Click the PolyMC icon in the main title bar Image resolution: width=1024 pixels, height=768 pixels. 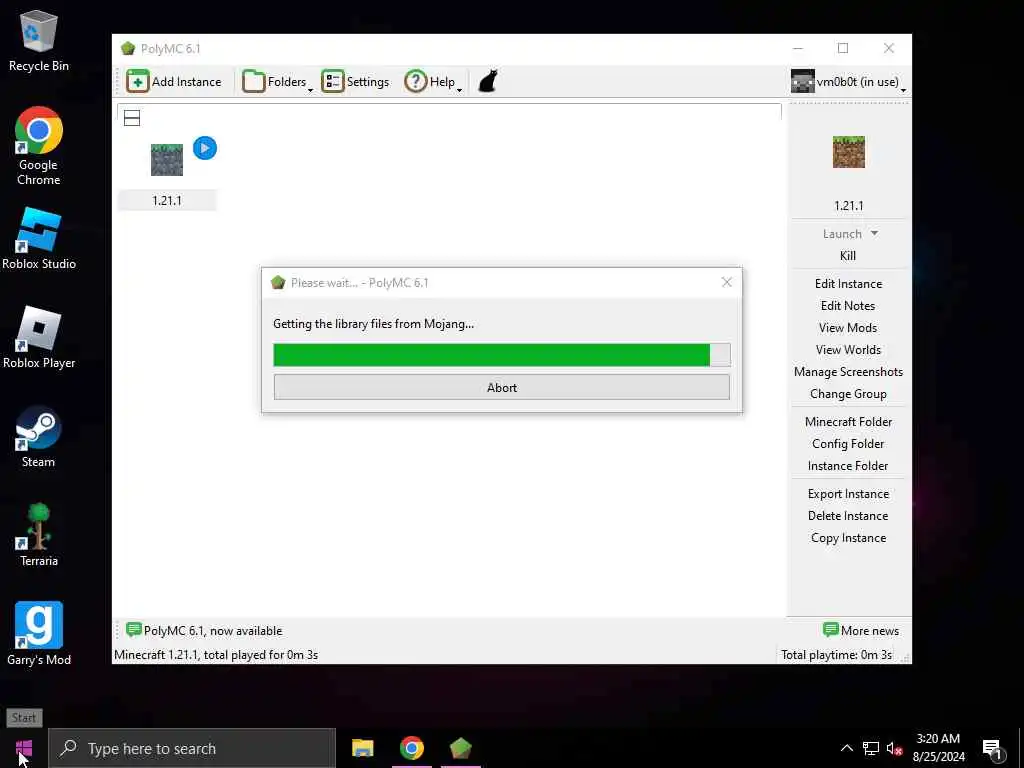[128, 48]
